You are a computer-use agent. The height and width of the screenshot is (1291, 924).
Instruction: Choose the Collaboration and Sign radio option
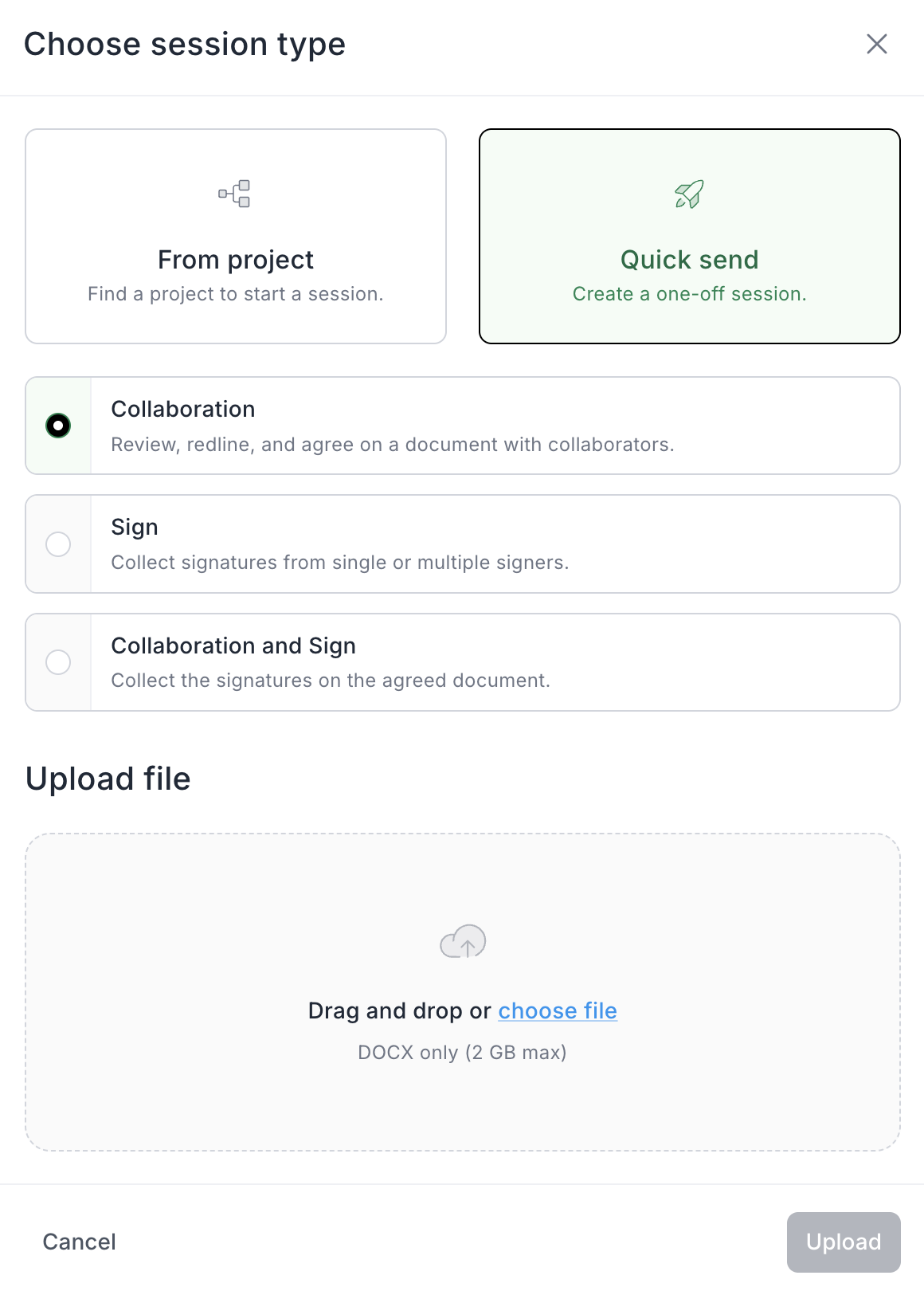(x=58, y=662)
